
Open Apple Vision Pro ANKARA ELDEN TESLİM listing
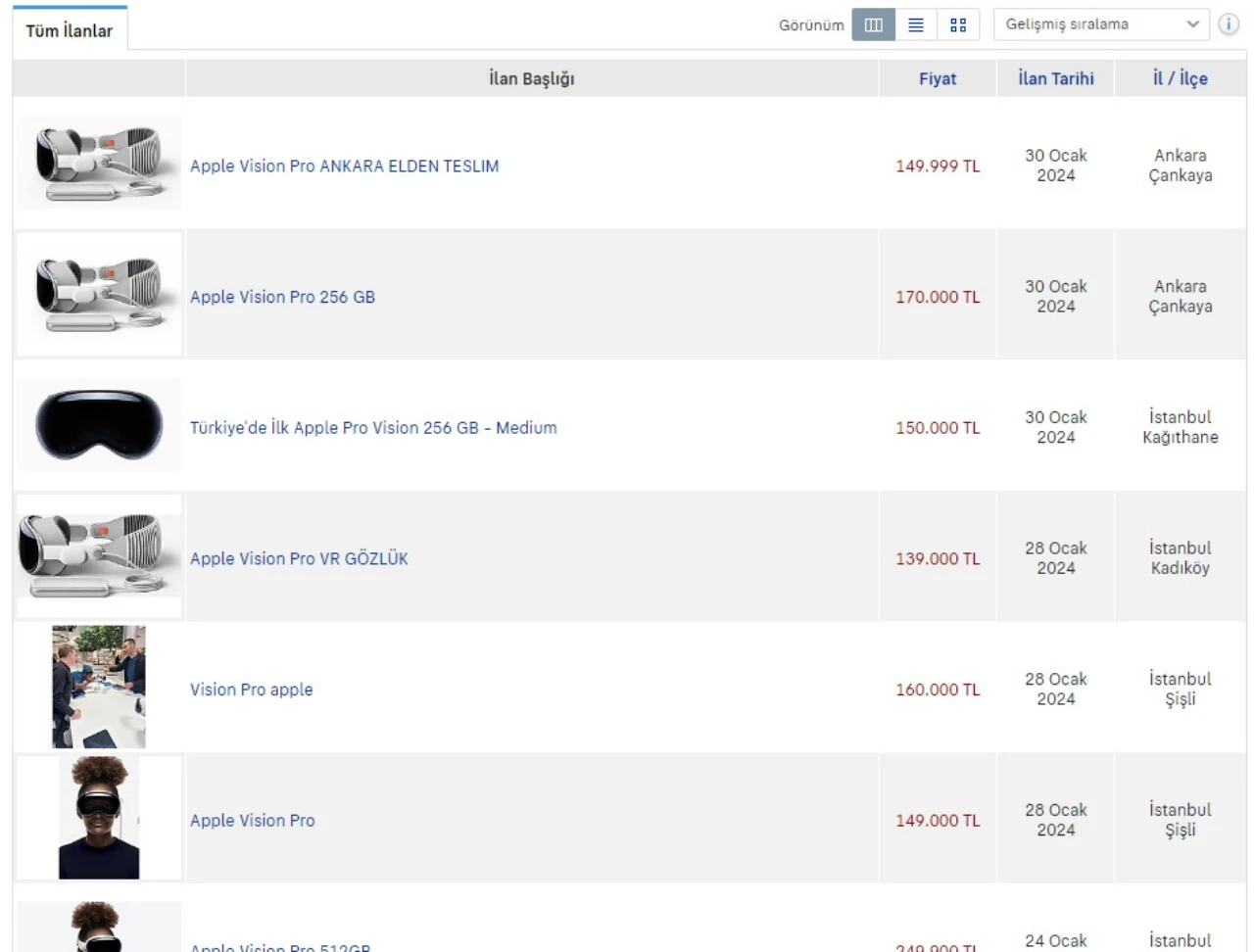[x=344, y=167]
